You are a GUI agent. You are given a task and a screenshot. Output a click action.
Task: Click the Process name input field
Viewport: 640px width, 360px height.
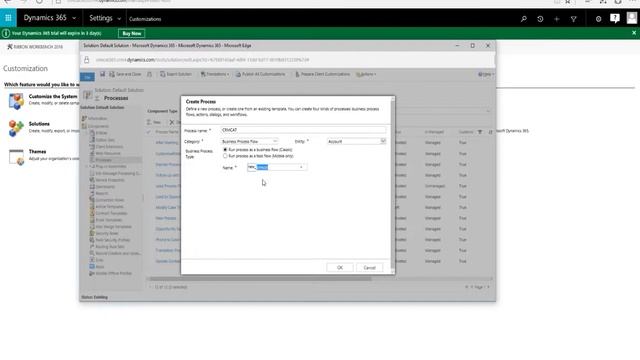(303, 130)
